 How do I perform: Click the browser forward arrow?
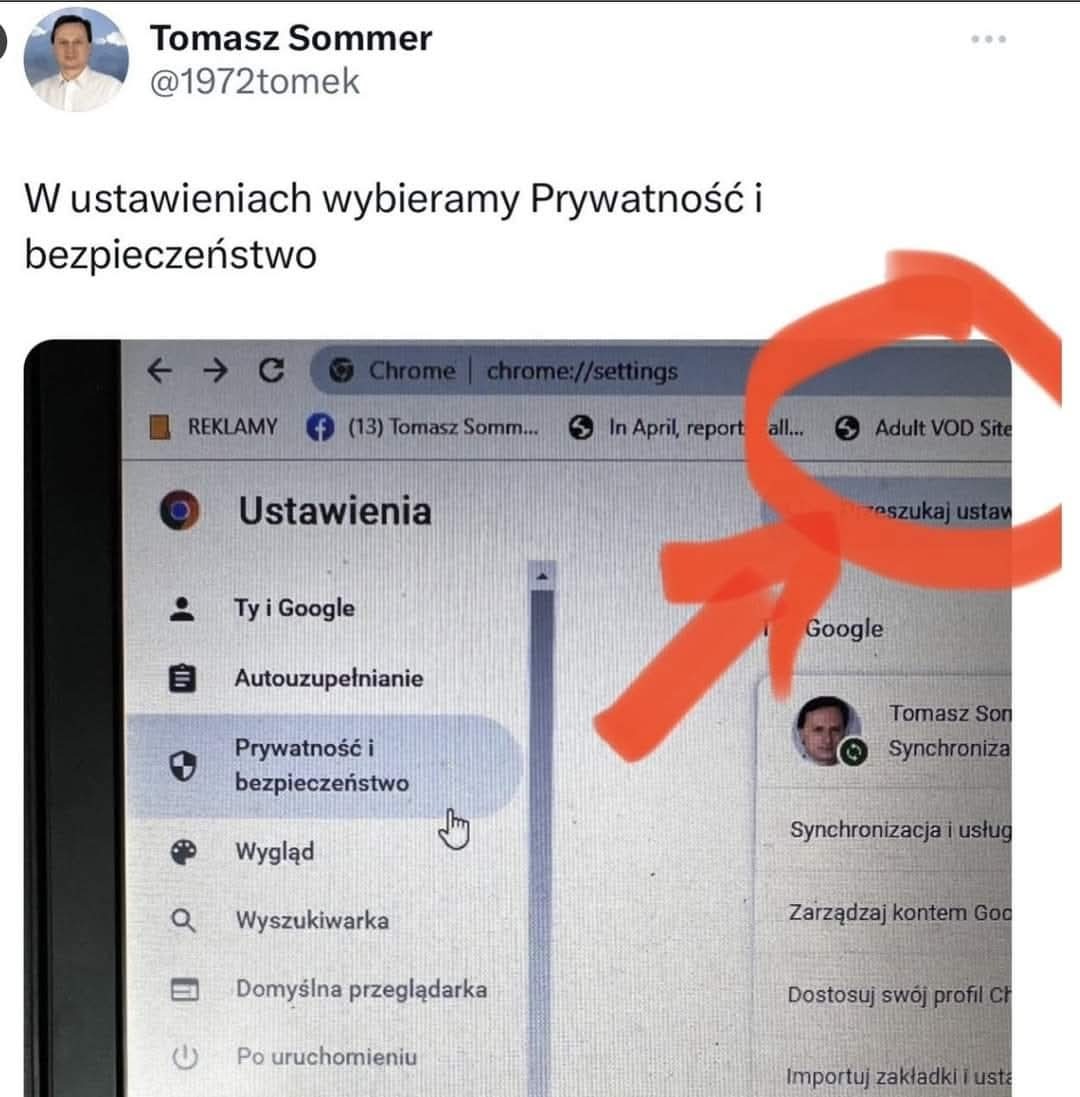(215, 370)
